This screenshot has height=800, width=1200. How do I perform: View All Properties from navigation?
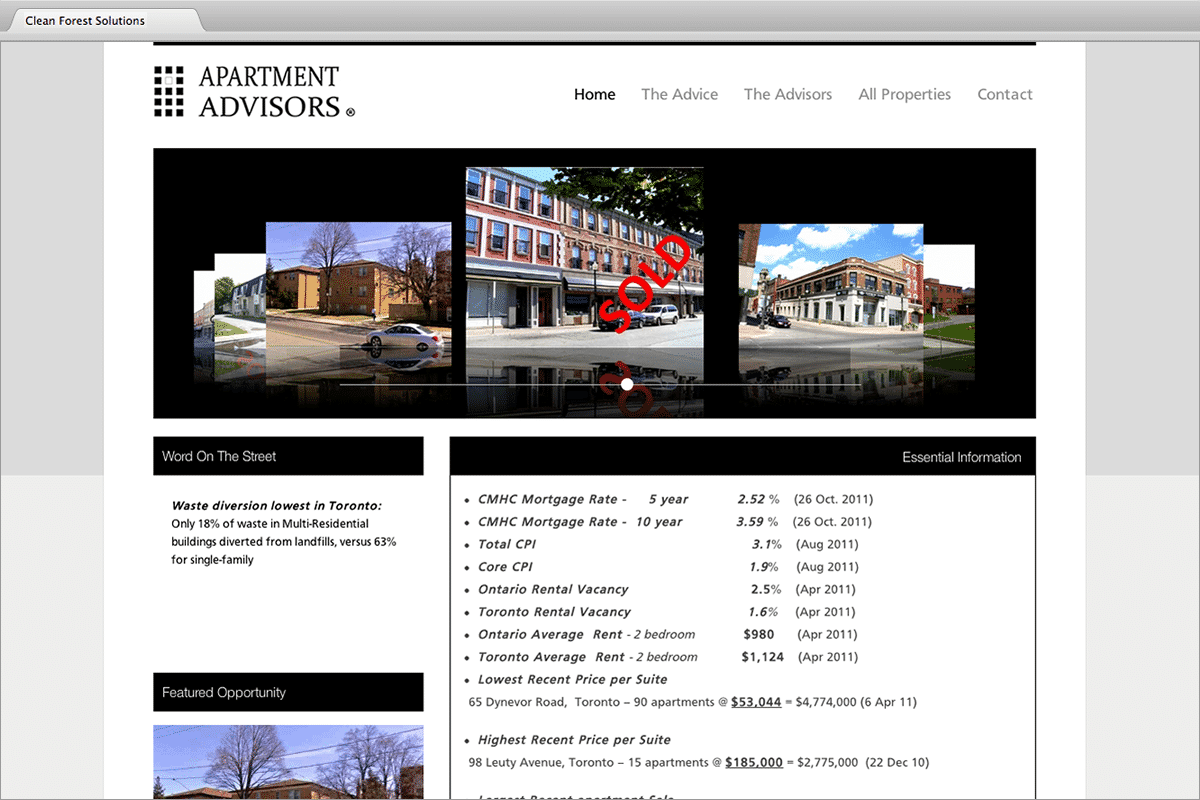(x=904, y=94)
